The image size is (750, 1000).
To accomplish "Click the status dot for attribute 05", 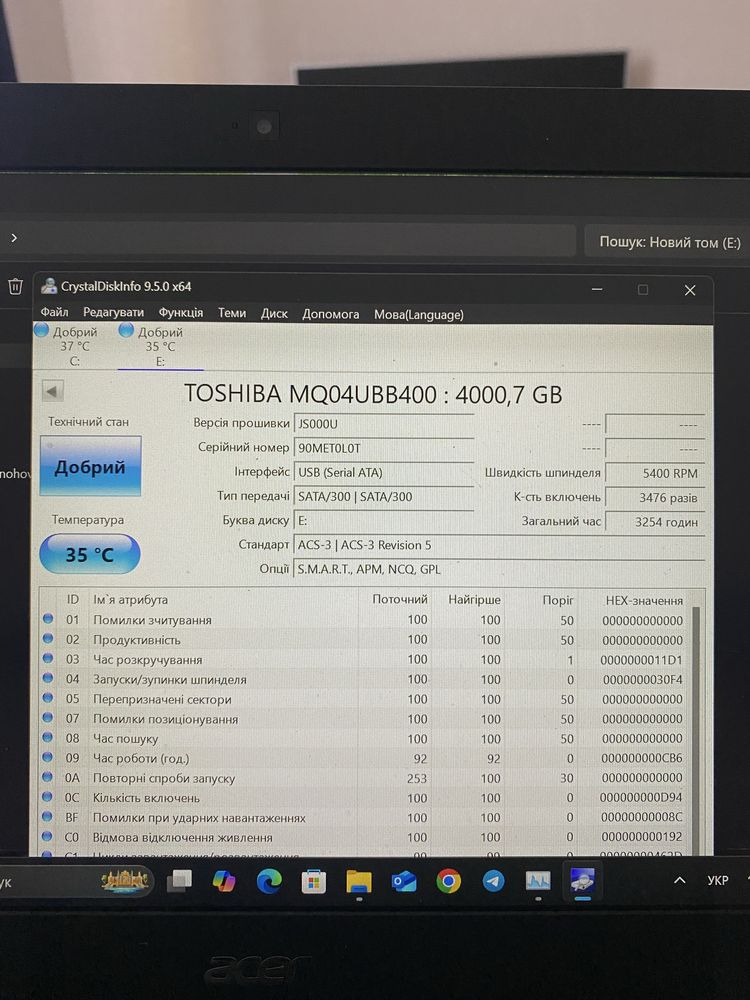I will tap(48, 698).
